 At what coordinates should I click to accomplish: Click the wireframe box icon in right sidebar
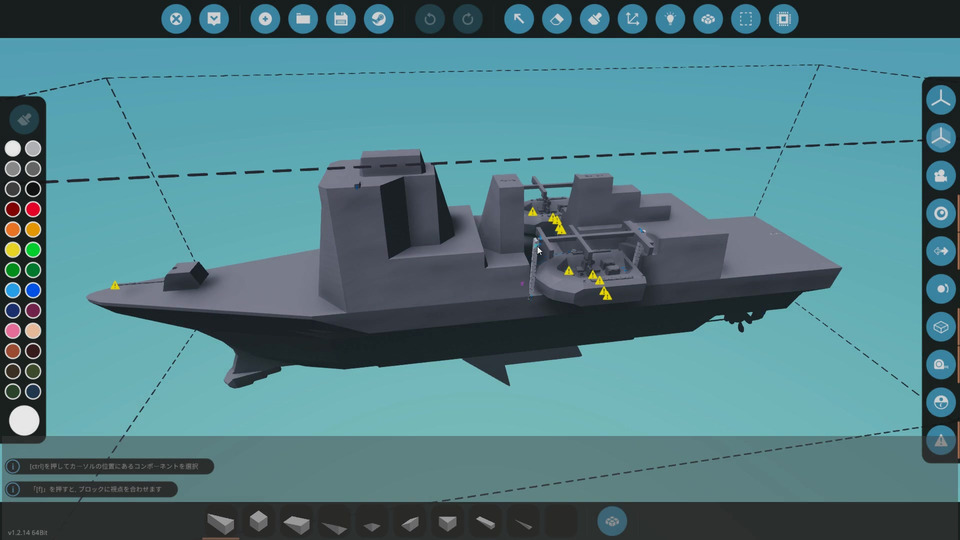[x=940, y=327]
